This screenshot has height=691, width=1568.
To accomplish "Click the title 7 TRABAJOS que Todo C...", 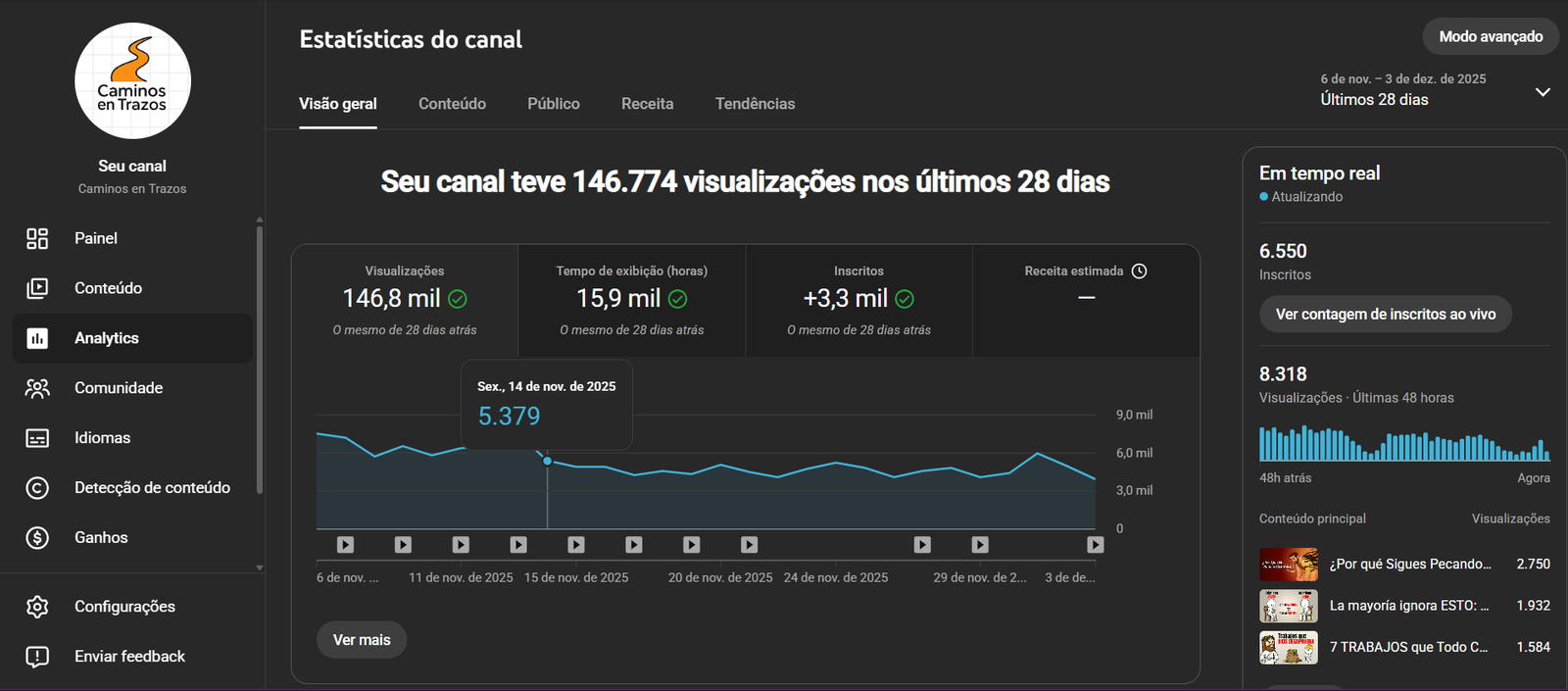I will point(1408,647).
